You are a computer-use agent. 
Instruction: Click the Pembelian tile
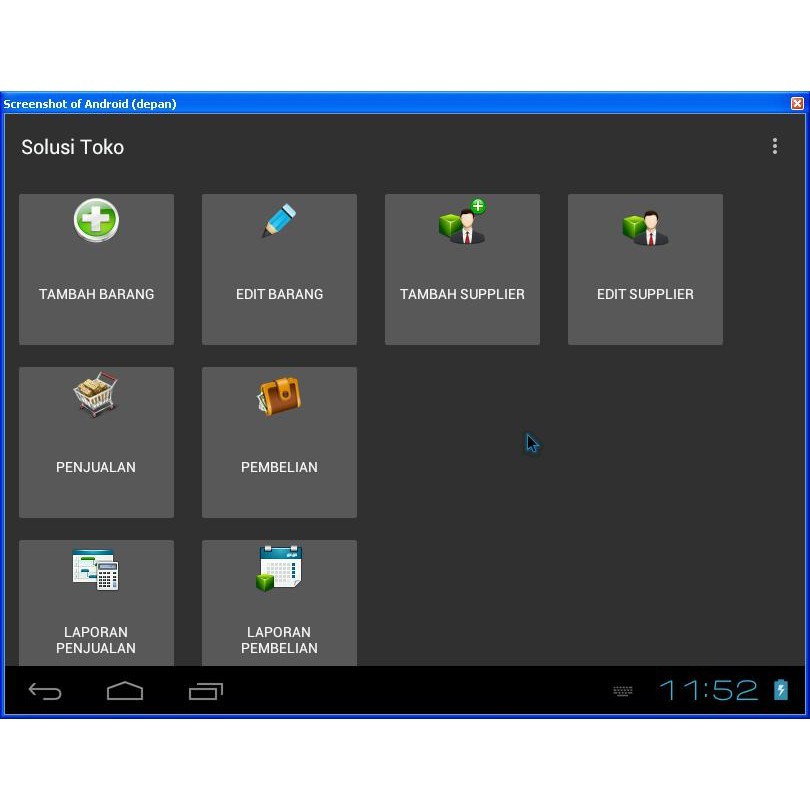279,442
